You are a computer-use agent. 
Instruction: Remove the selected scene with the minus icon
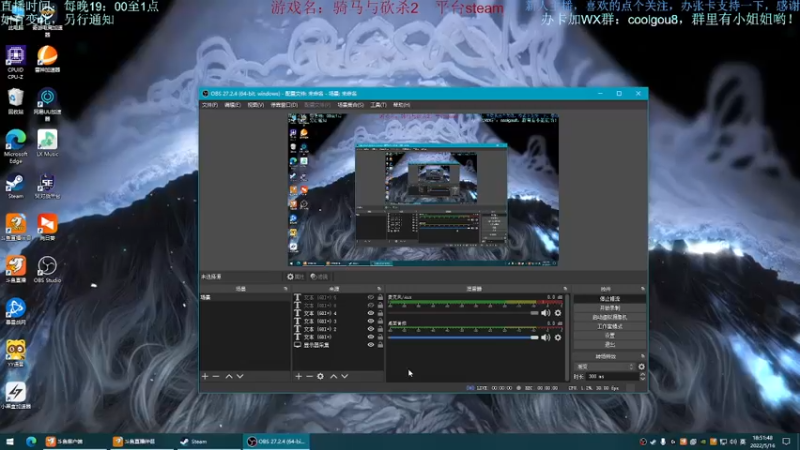tap(216, 376)
